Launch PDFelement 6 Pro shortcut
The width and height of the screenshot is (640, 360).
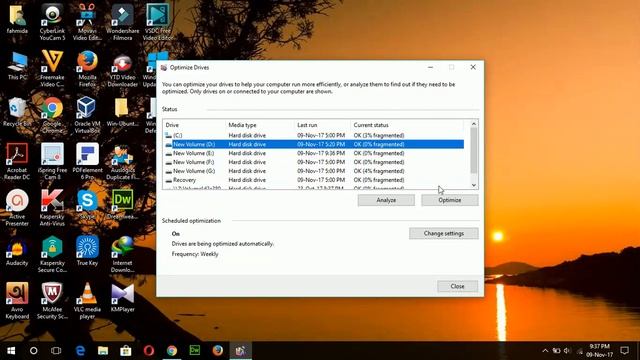point(87,162)
